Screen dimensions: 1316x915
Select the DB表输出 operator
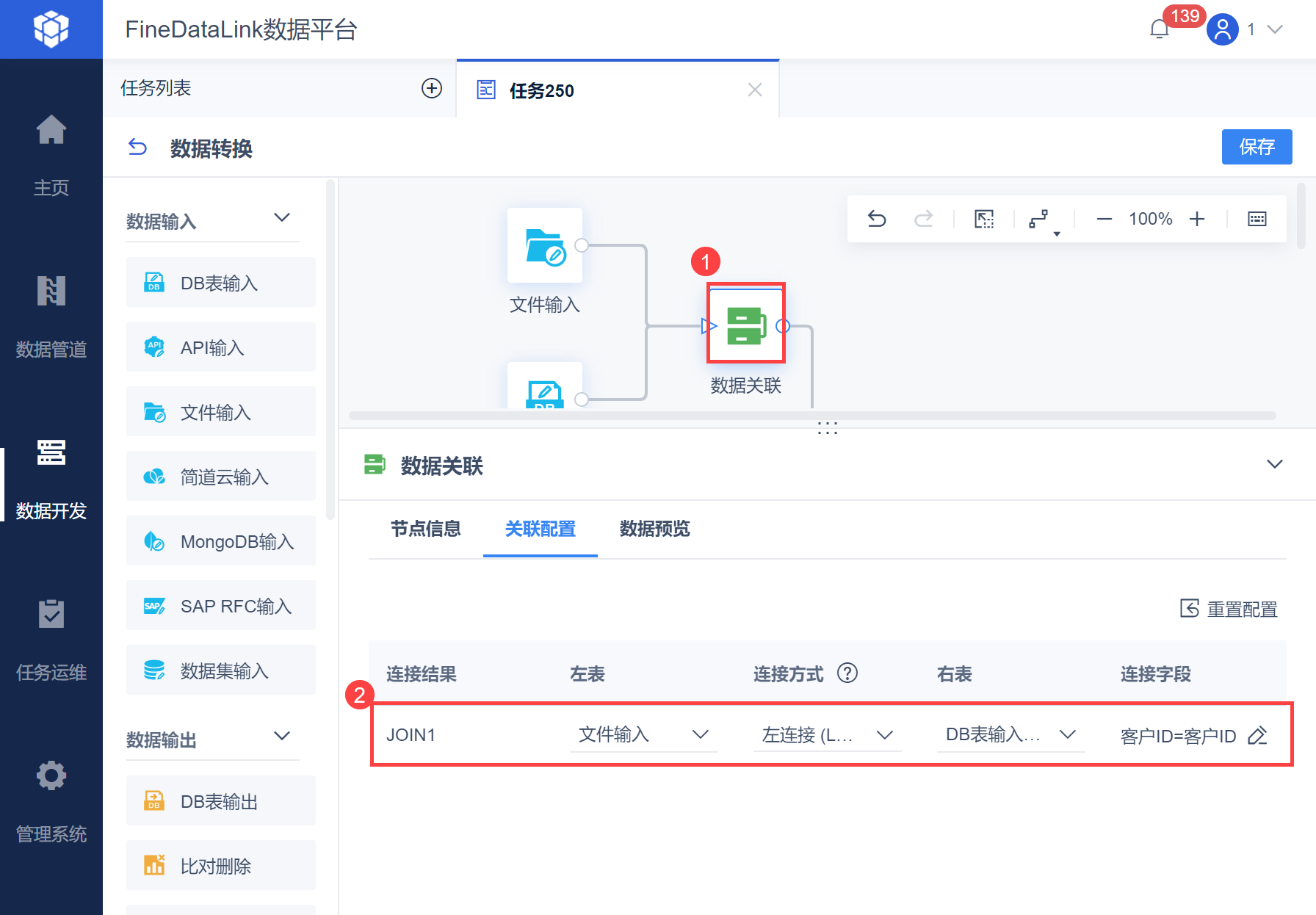pos(221,801)
